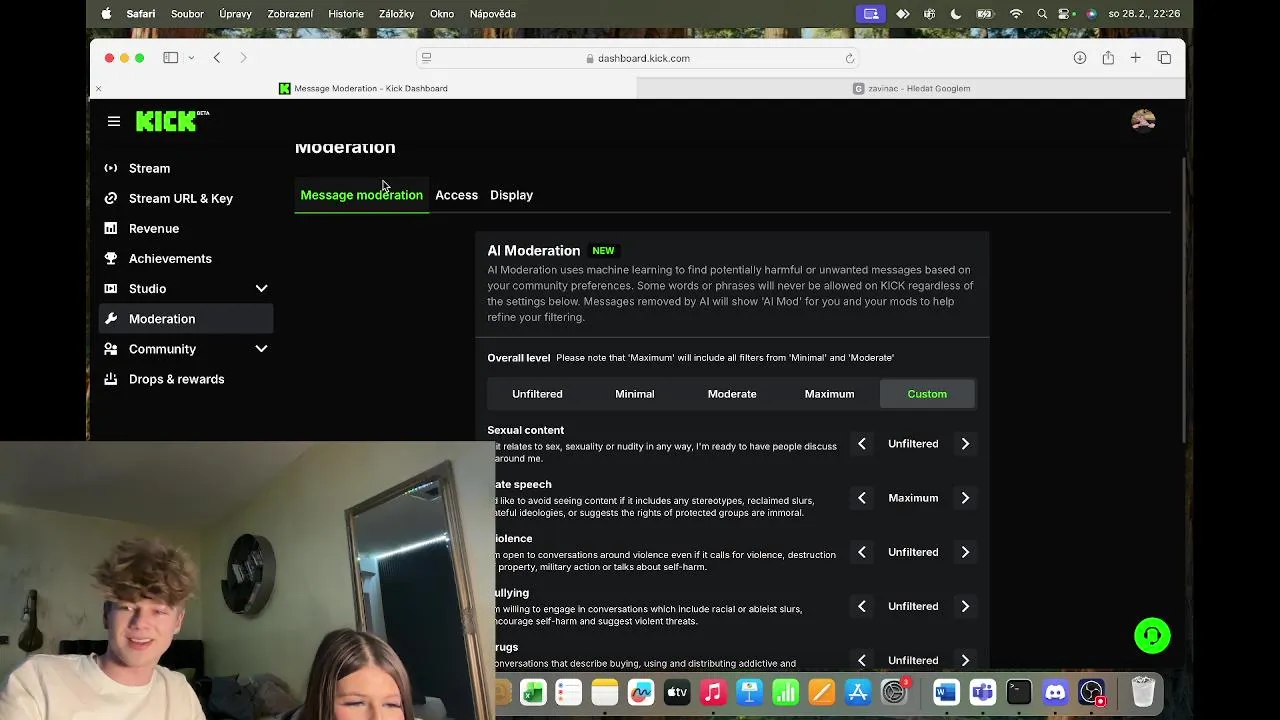Open the green support headset chat bubble

1152,635
